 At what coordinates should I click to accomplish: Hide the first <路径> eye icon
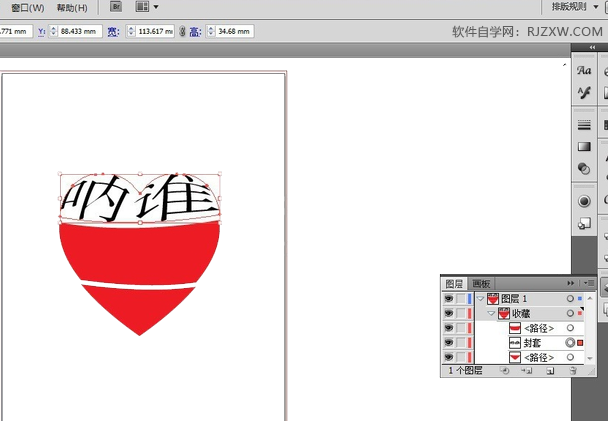coord(449,328)
